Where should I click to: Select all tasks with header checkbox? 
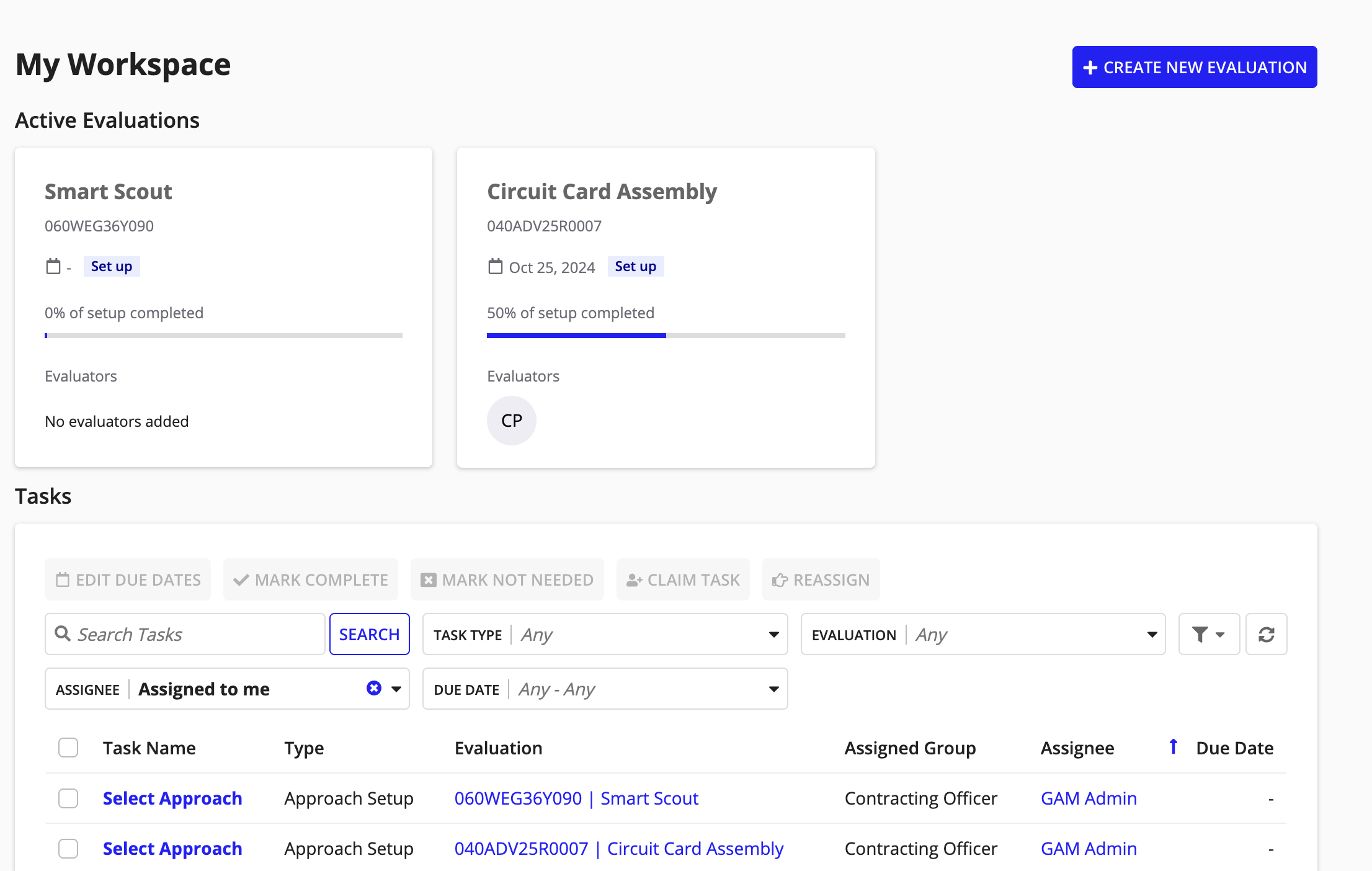coord(68,748)
